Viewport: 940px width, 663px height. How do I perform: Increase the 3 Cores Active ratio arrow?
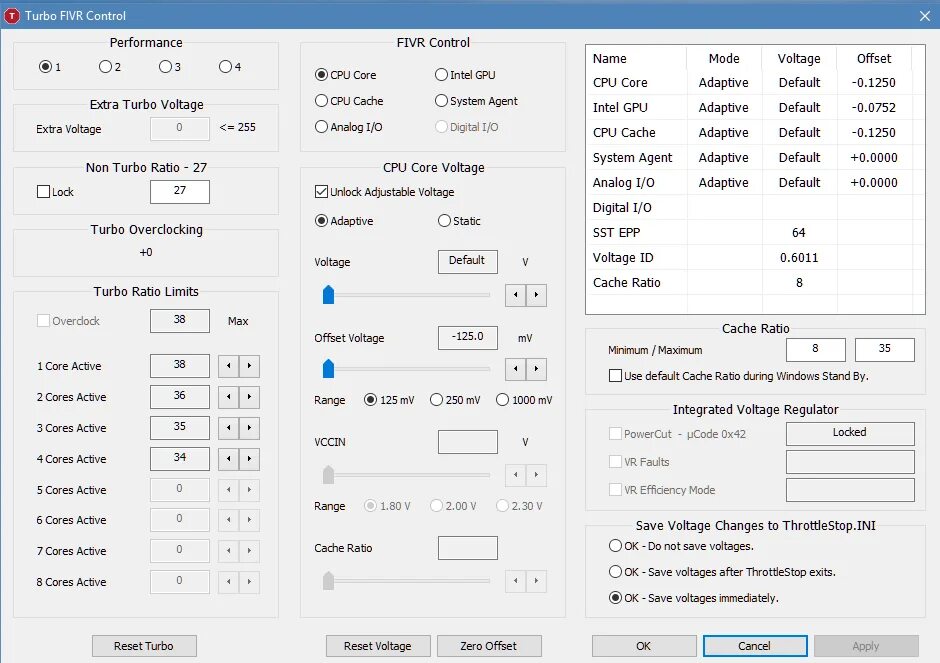[x=249, y=428]
